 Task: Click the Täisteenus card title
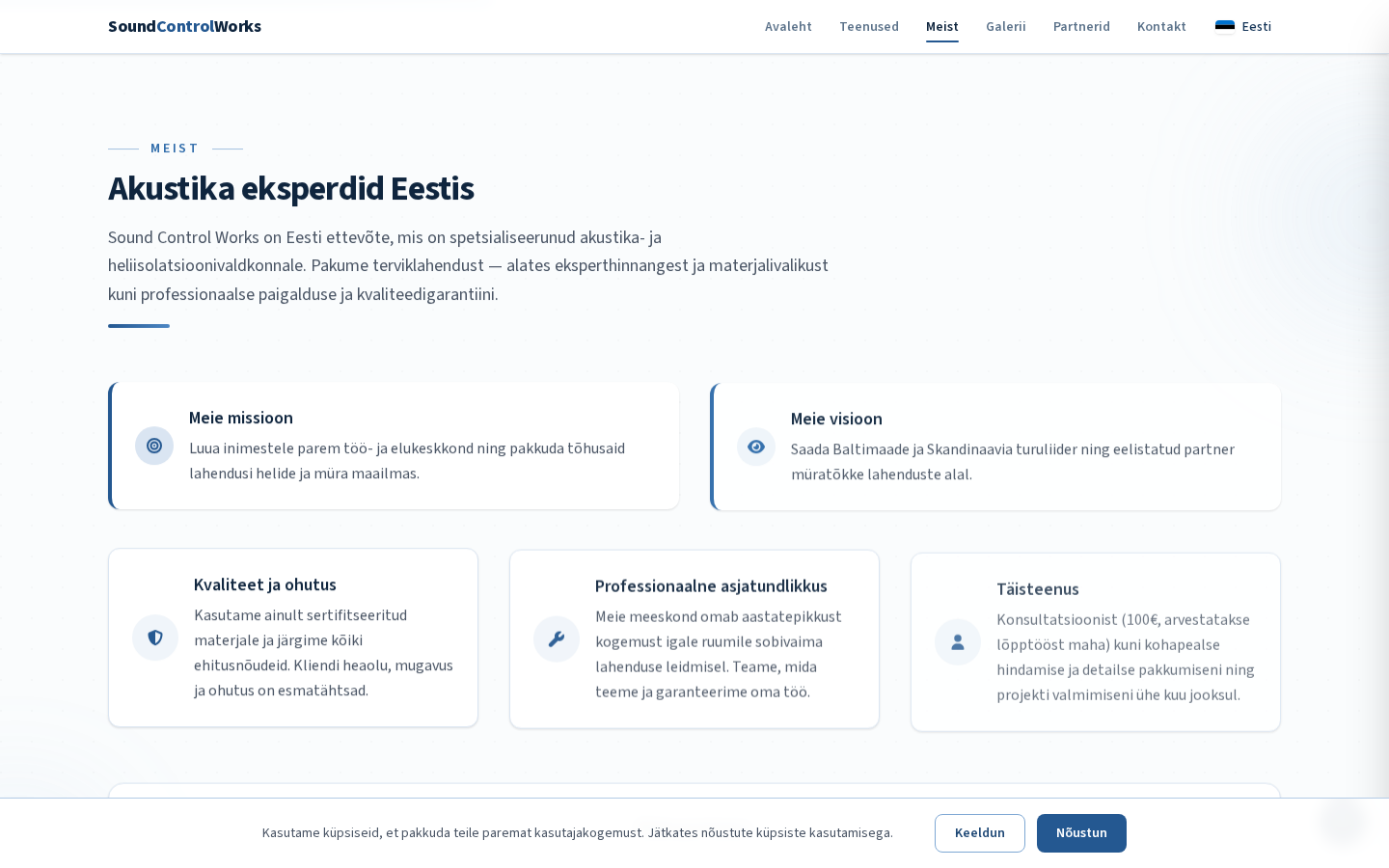[x=1037, y=589]
